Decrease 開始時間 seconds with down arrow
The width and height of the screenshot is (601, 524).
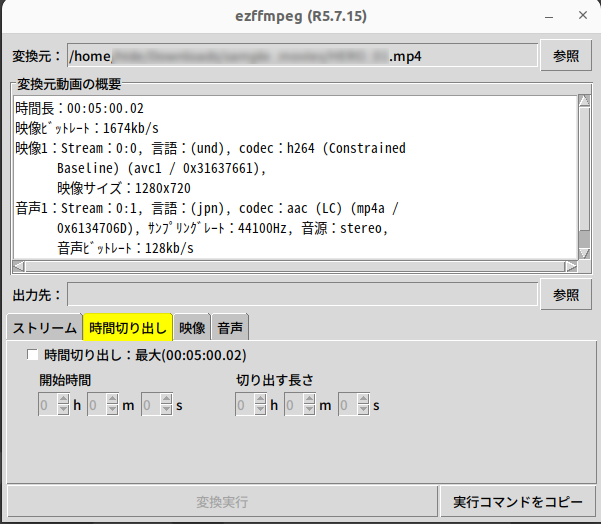coord(166,410)
